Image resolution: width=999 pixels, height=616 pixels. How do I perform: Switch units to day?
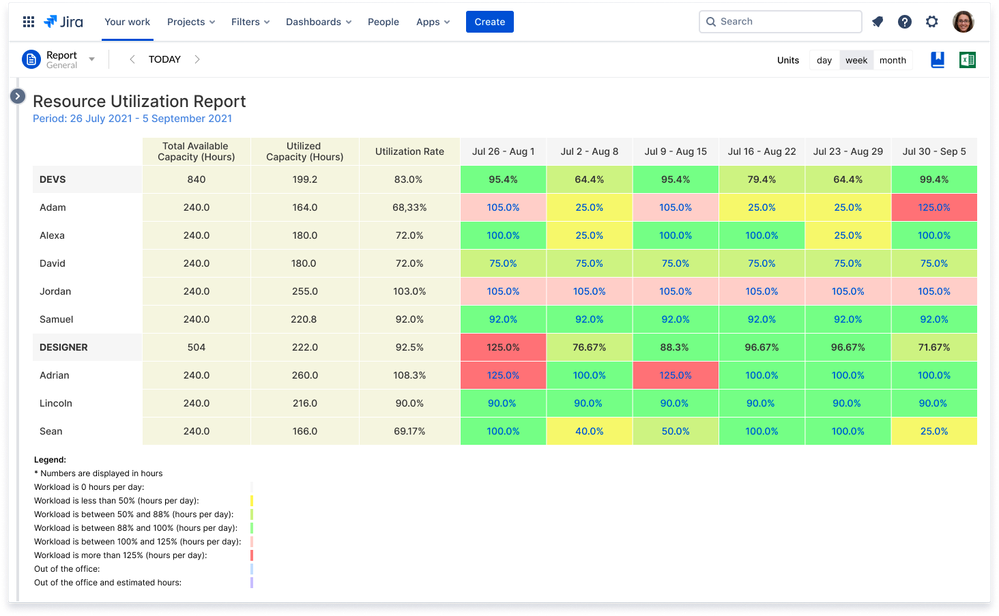tap(824, 60)
